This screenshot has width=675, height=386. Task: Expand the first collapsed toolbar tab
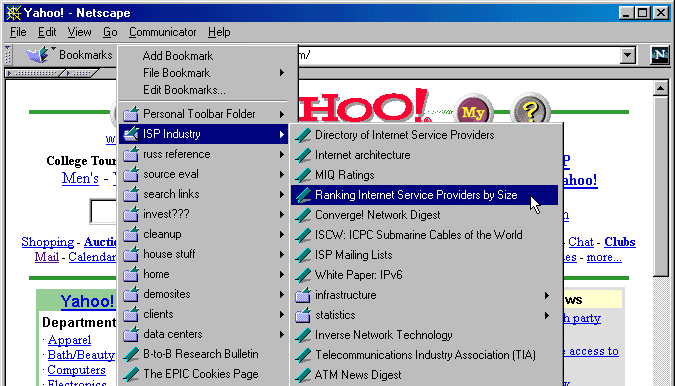pos(33,73)
